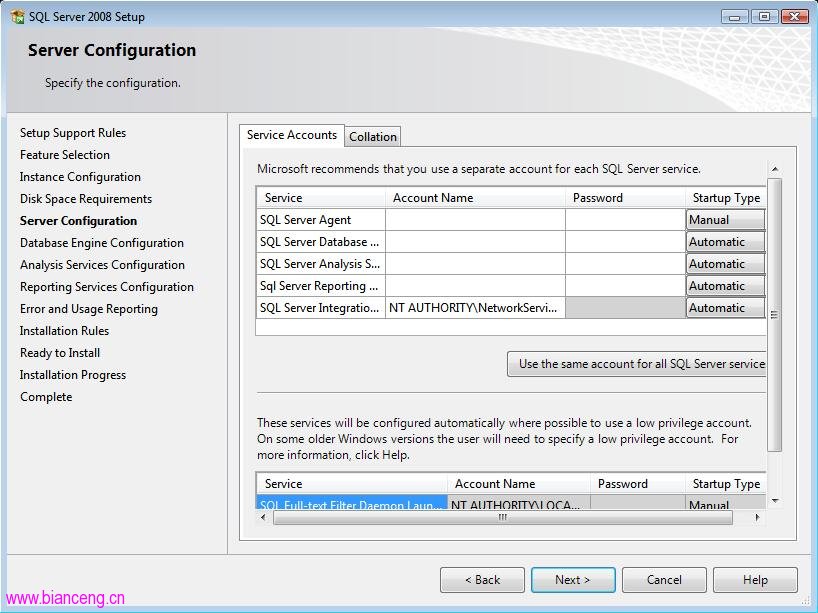Click Account Name field for SQL Server Database
818x613 pixels.
pyautogui.click(x=475, y=242)
